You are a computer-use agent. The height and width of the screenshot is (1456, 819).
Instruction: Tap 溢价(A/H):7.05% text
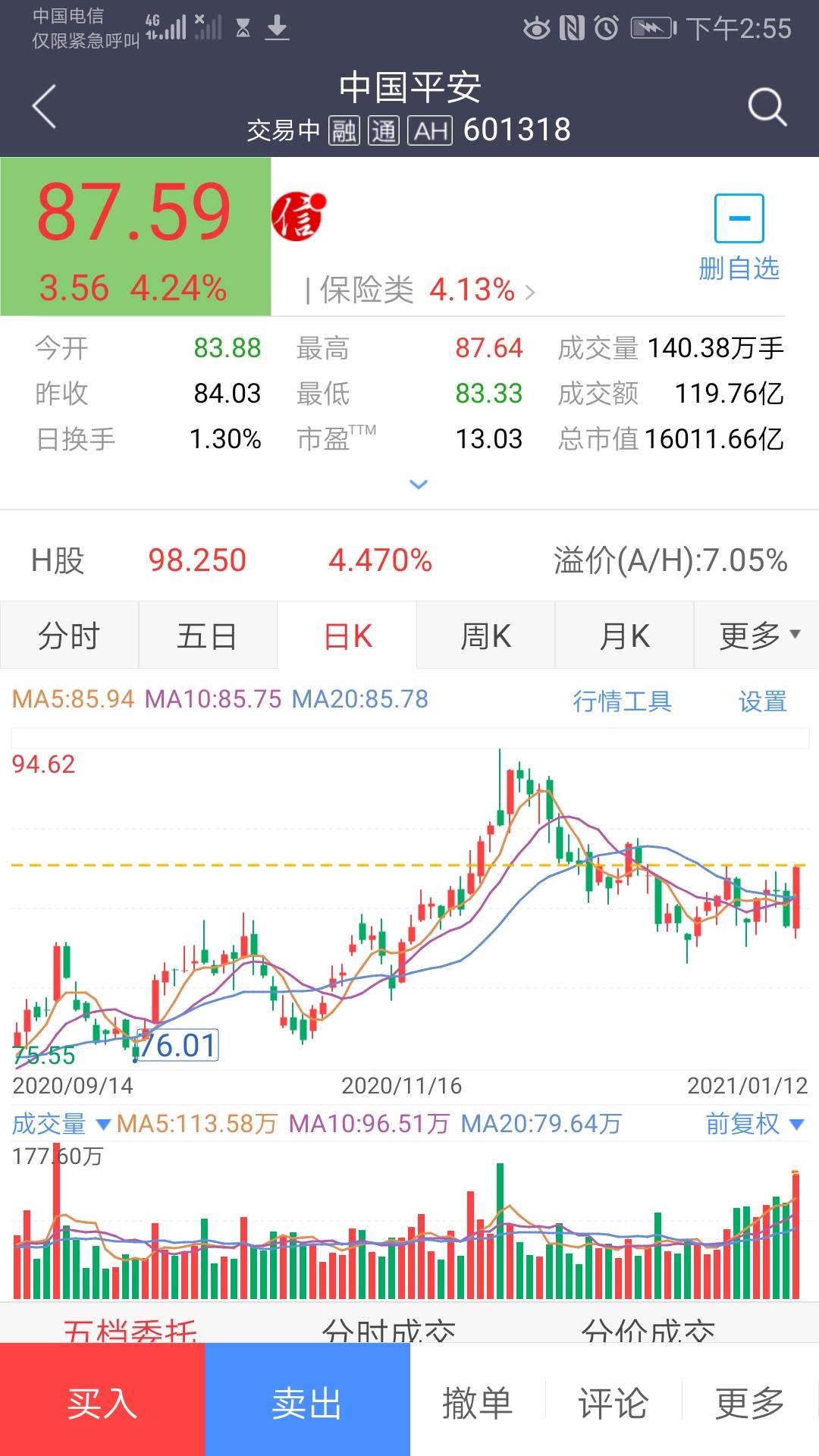(670, 560)
